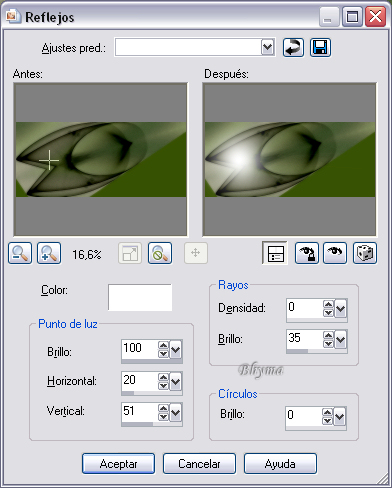Screen dimensions: 392x488
Task: Click the zoom out magnifier icon
Action: pyautogui.click(x=20, y=253)
